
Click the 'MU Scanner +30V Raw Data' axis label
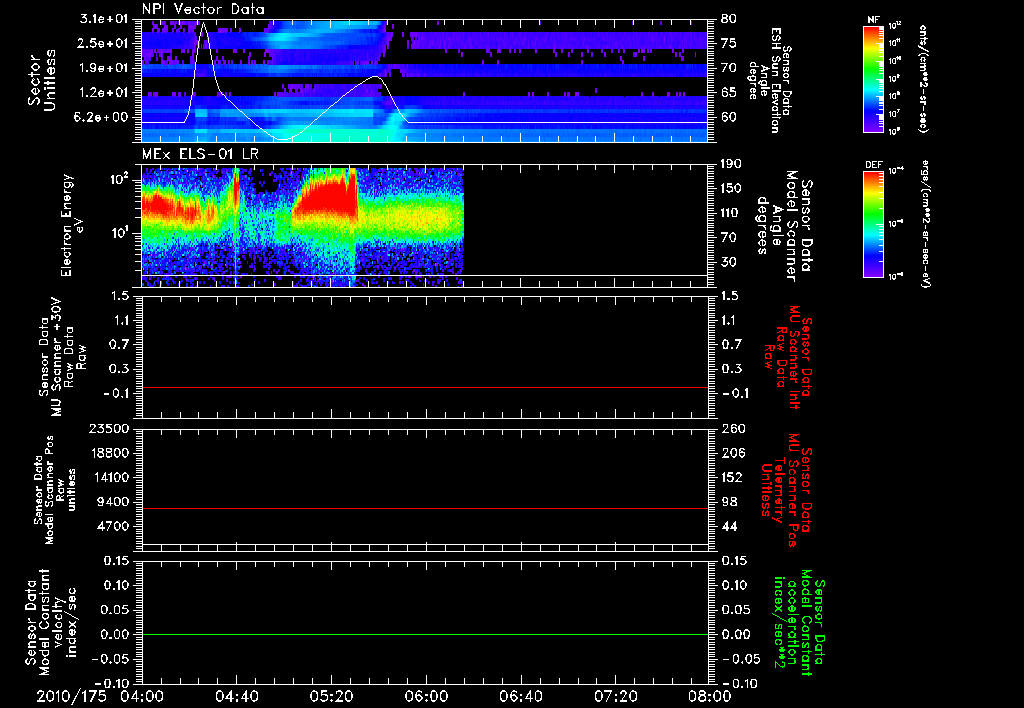point(62,357)
